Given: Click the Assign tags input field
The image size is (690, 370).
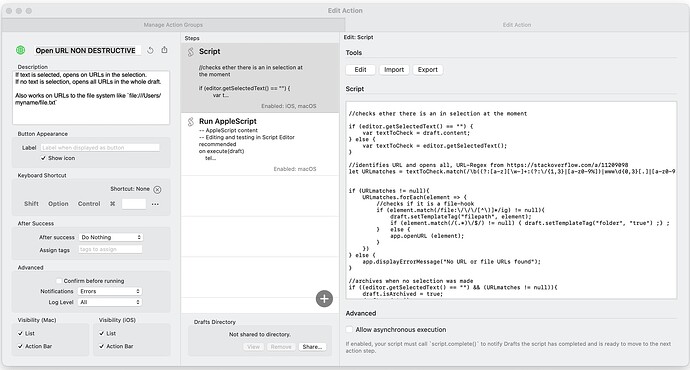Looking at the screenshot, I should coord(110,249).
